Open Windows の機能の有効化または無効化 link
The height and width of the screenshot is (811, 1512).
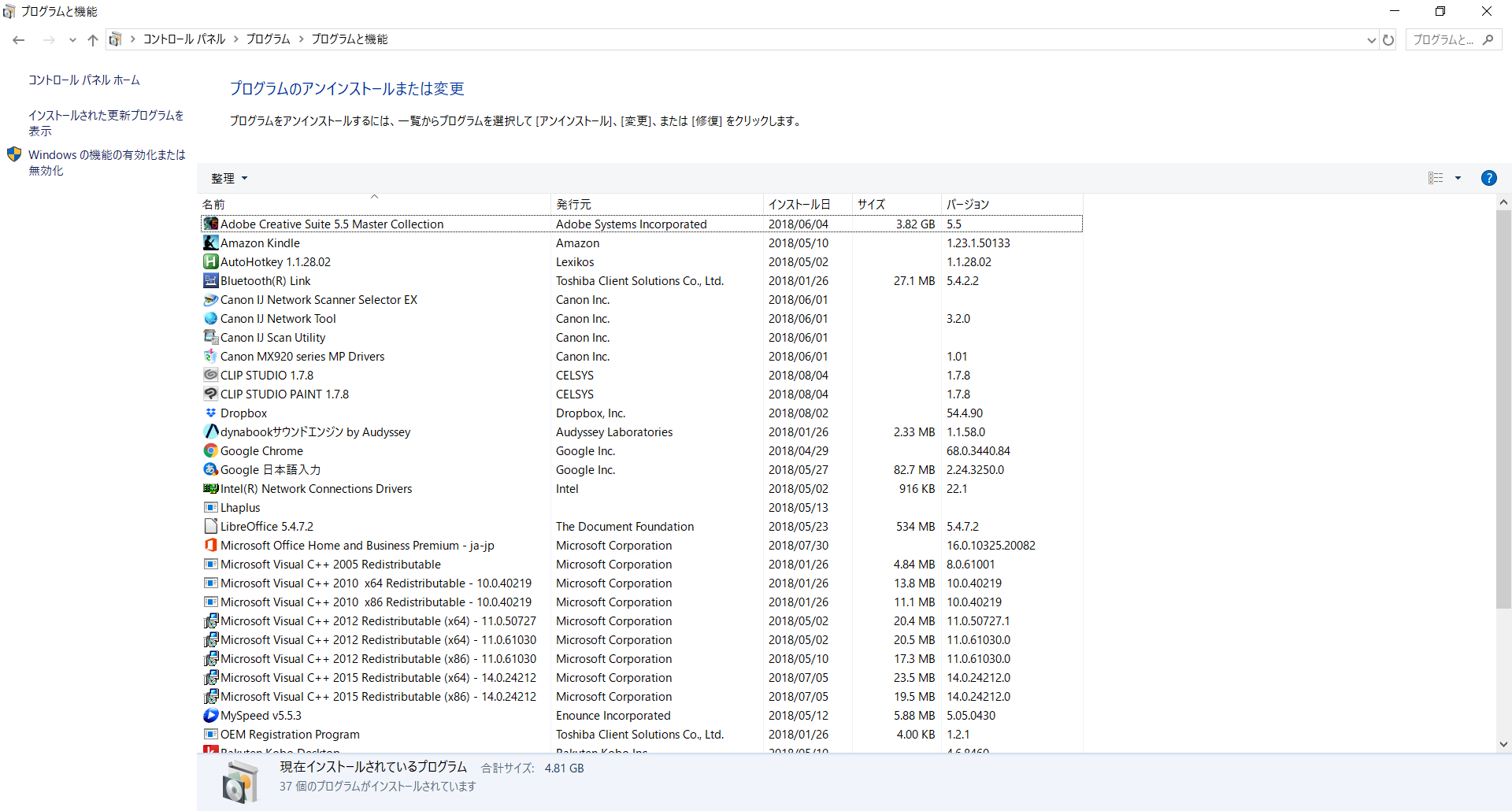[107, 162]
